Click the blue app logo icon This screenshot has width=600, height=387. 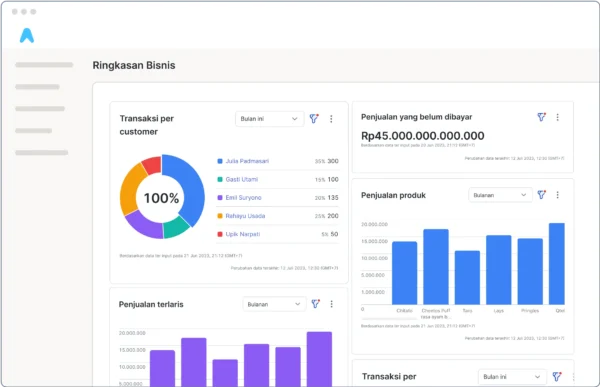point(27,36)
